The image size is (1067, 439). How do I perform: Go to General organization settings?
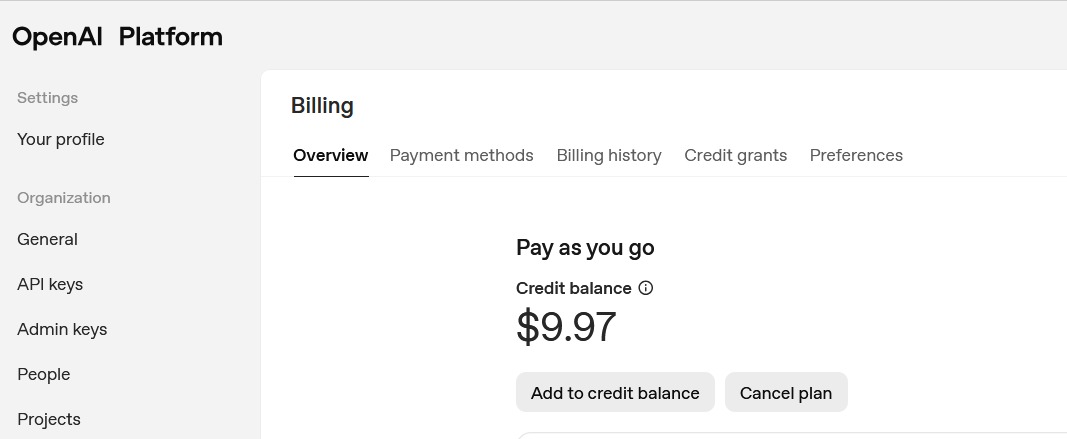(x=47, y=239)
